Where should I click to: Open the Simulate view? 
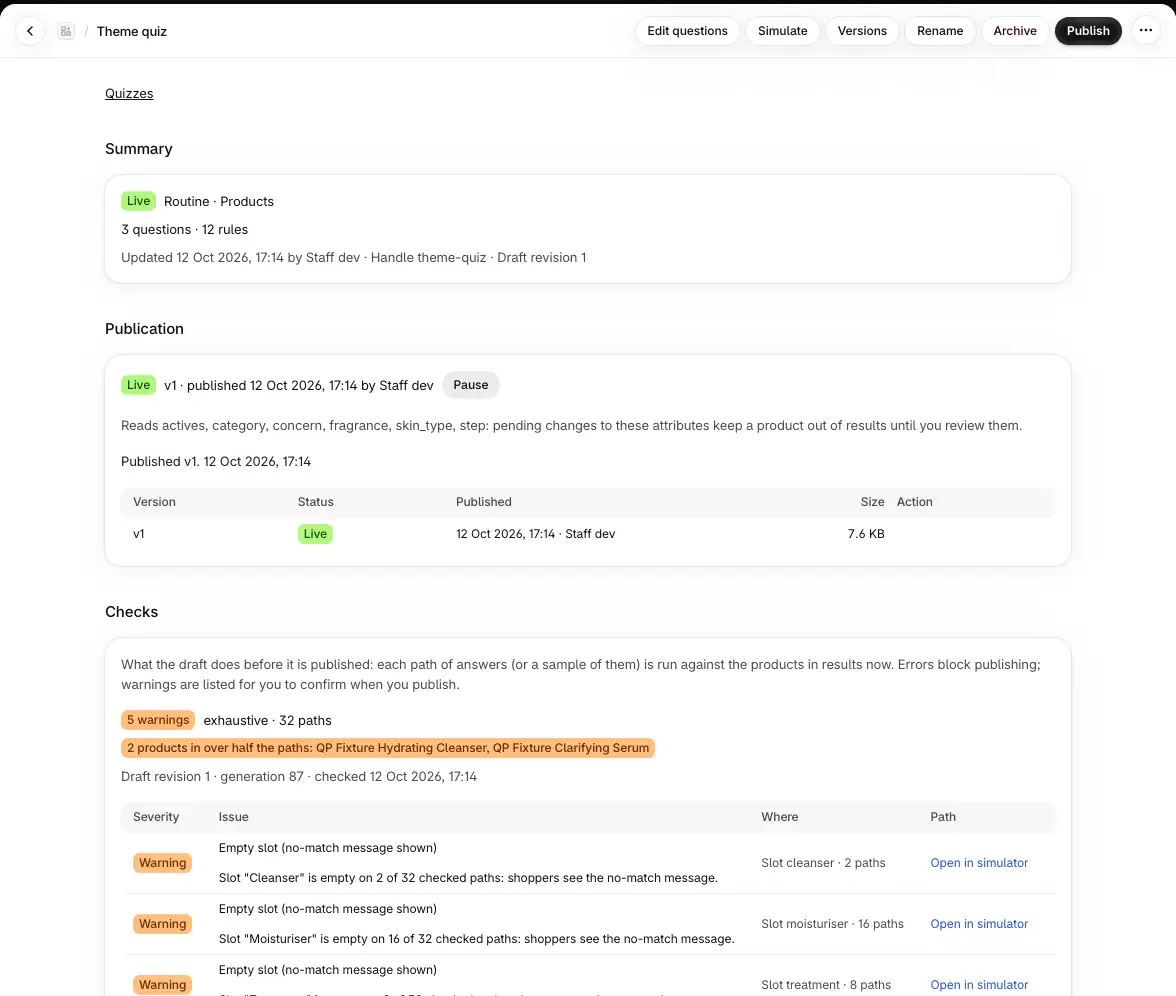point(782,31)
